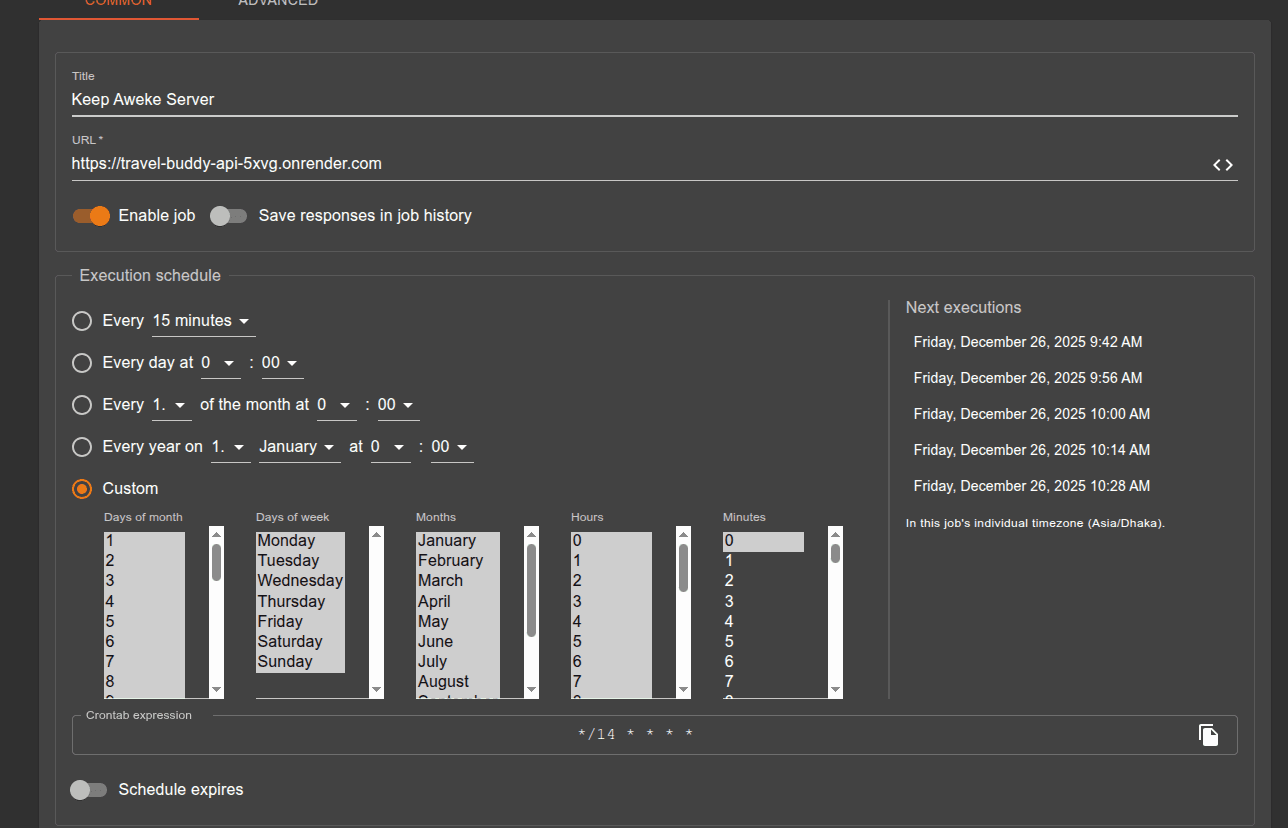Pick February in the Months list
Screen dimensions: 1288x828
450,561
